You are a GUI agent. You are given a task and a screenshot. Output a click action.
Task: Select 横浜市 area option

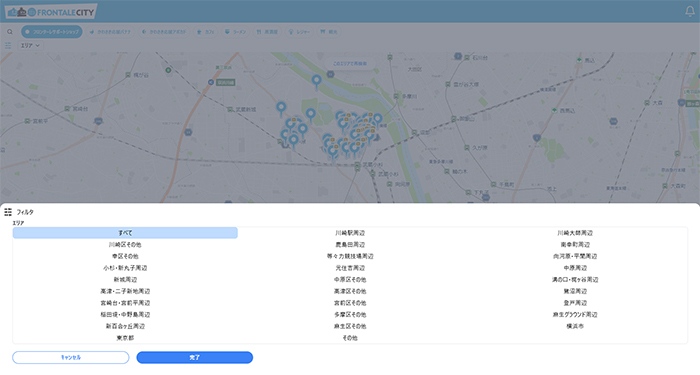pos(575,326)
